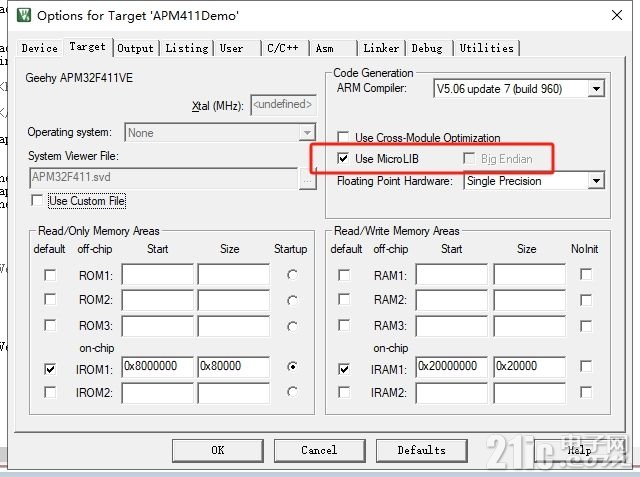Click the IRAM1 Size field 0x20000
This screenshot has height=477, width=640.
point(530,366)
